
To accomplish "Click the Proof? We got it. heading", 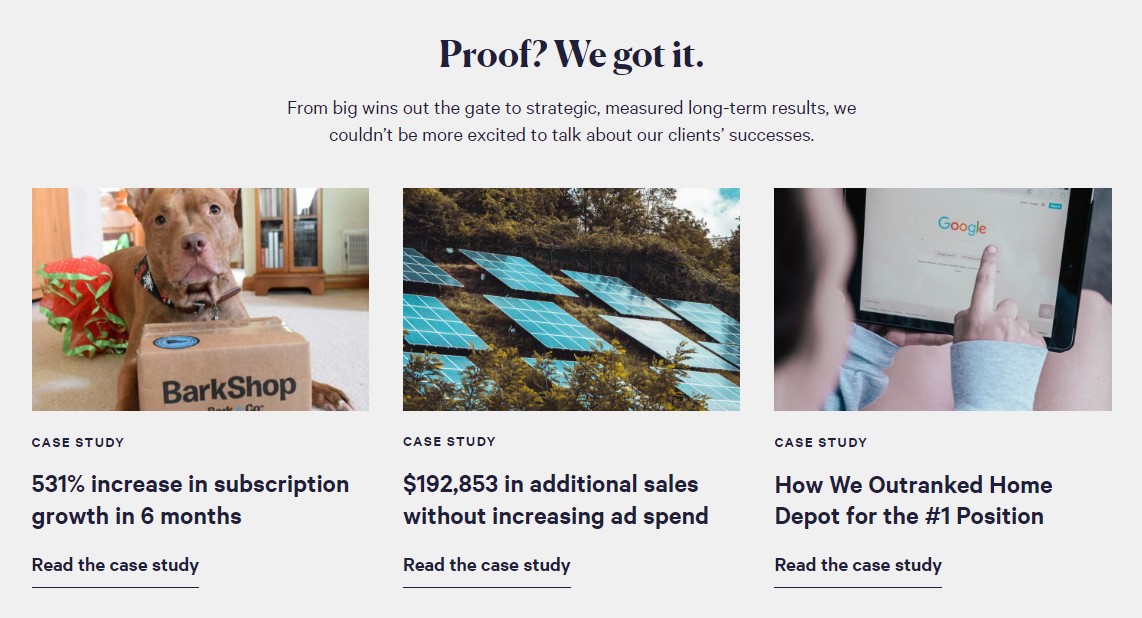I will point(571,55).
